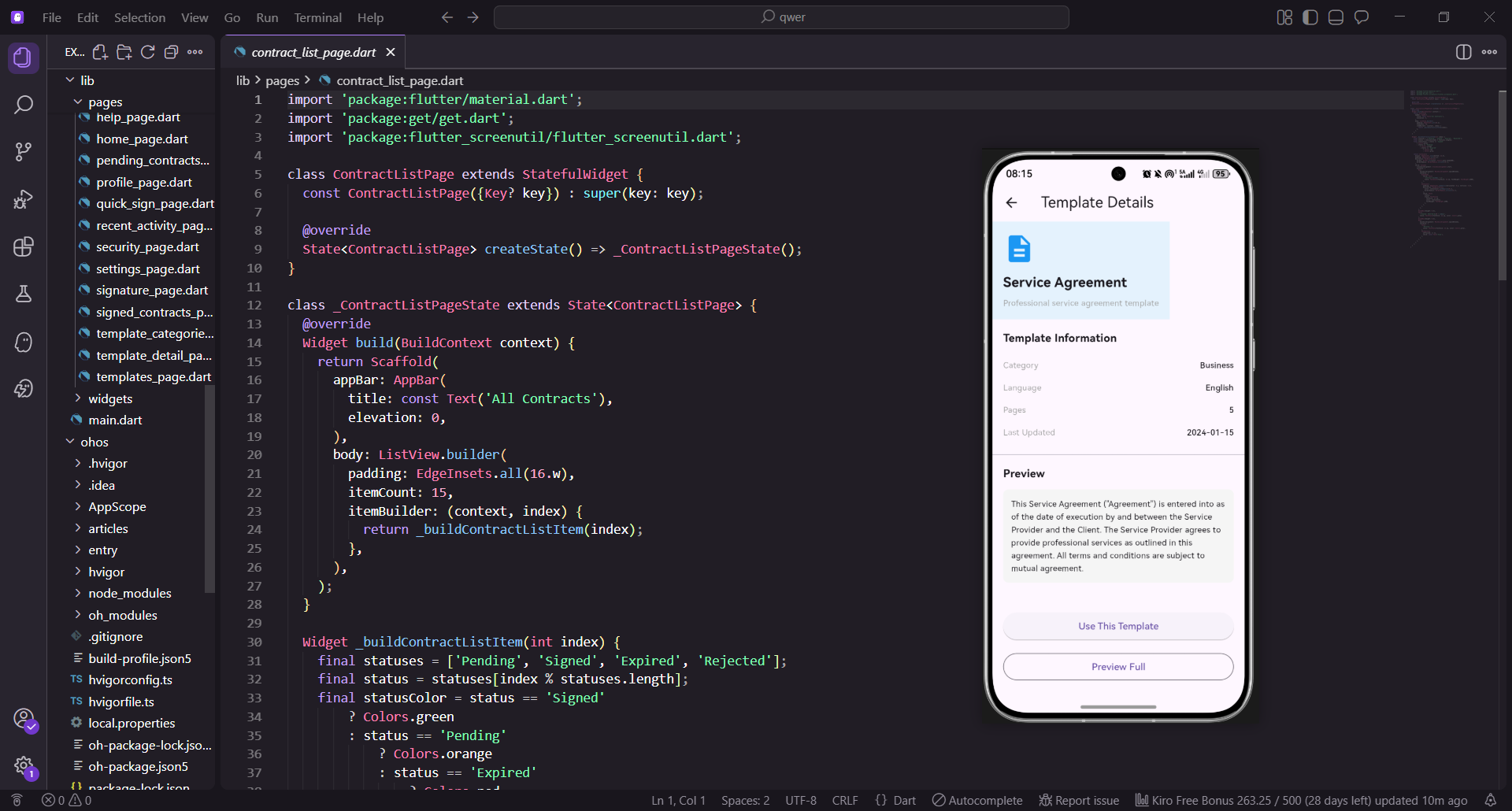Click Report issue in status bar

pyautogui.click(x=1079, y=800)
